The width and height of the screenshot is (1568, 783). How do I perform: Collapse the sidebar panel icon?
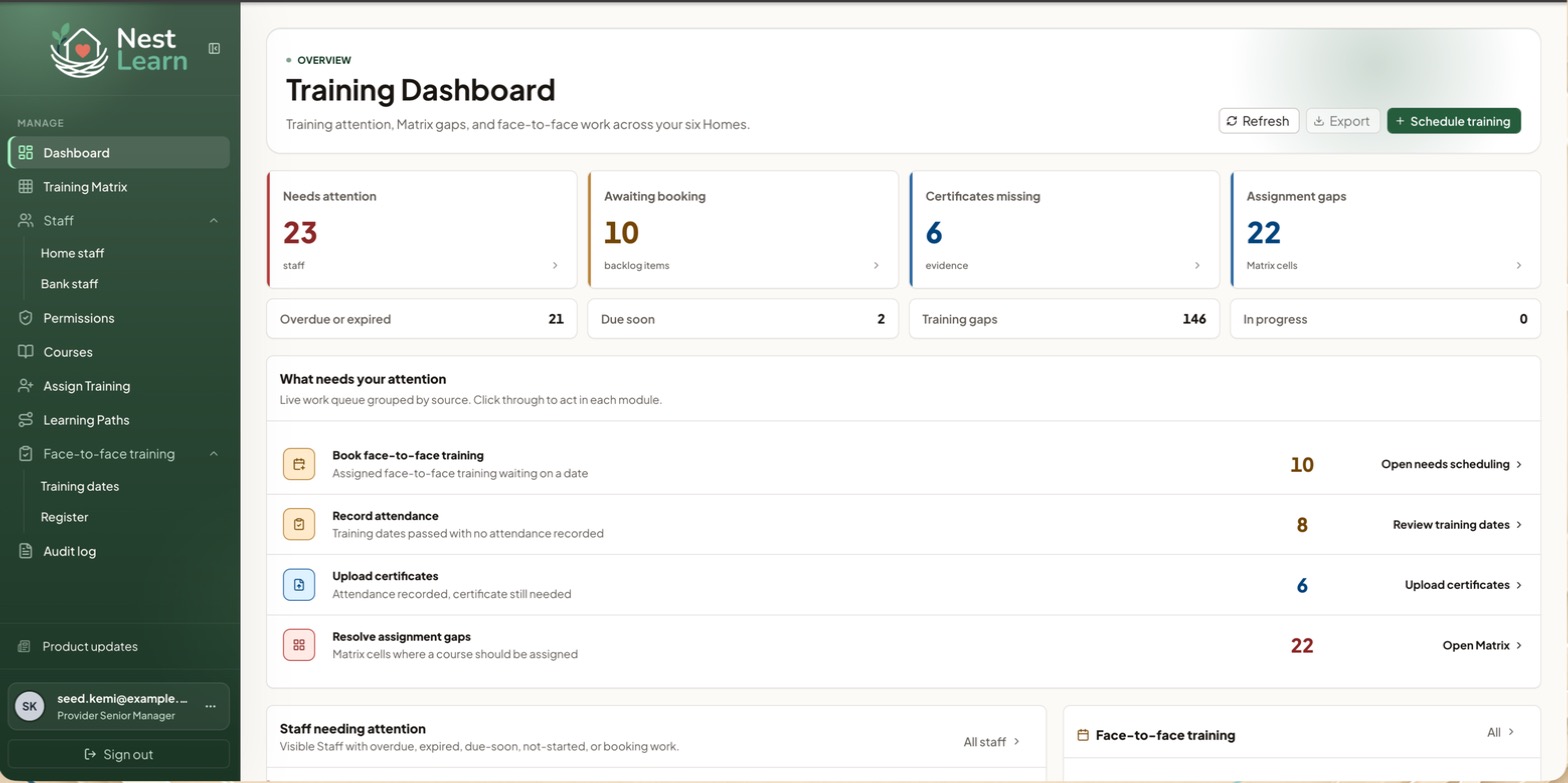[214, 48]
